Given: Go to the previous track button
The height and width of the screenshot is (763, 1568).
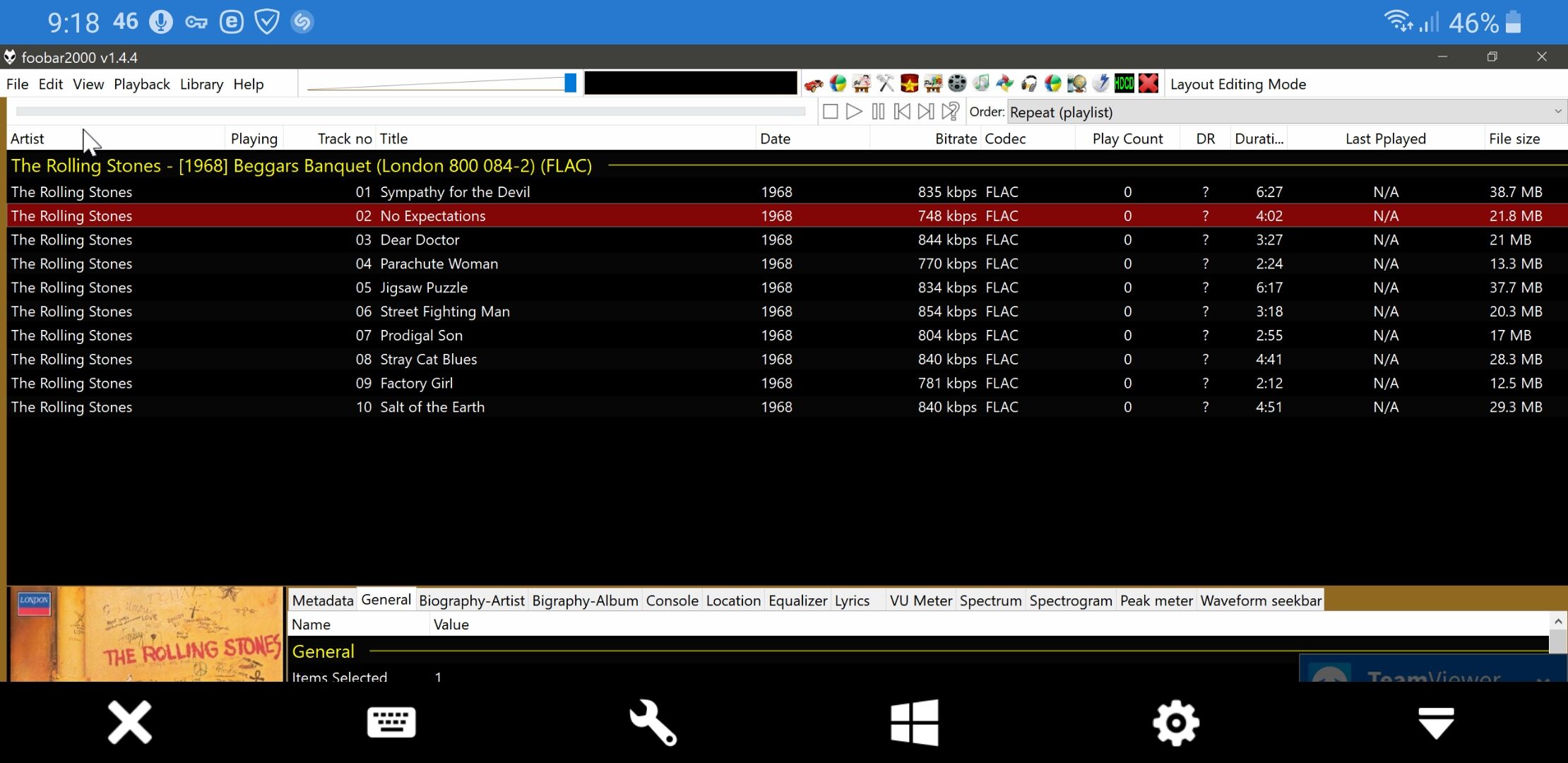Looking at the screenshot, I should coord(902,112).
